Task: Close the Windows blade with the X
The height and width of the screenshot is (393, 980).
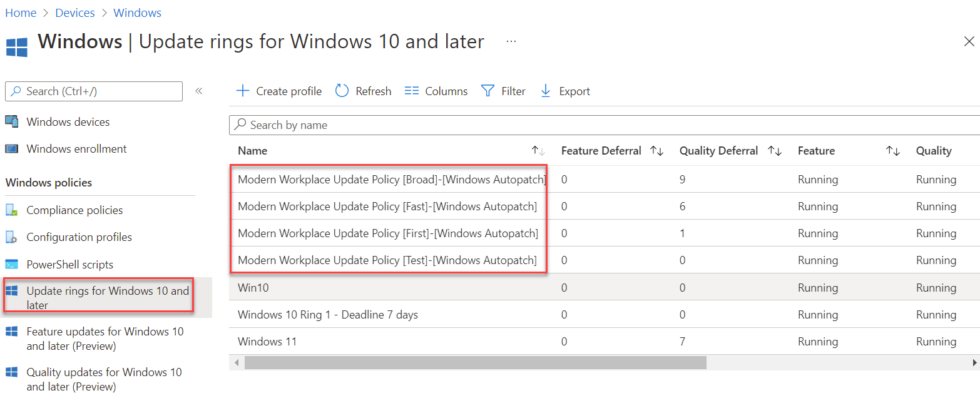Action: tap(969, 41)
